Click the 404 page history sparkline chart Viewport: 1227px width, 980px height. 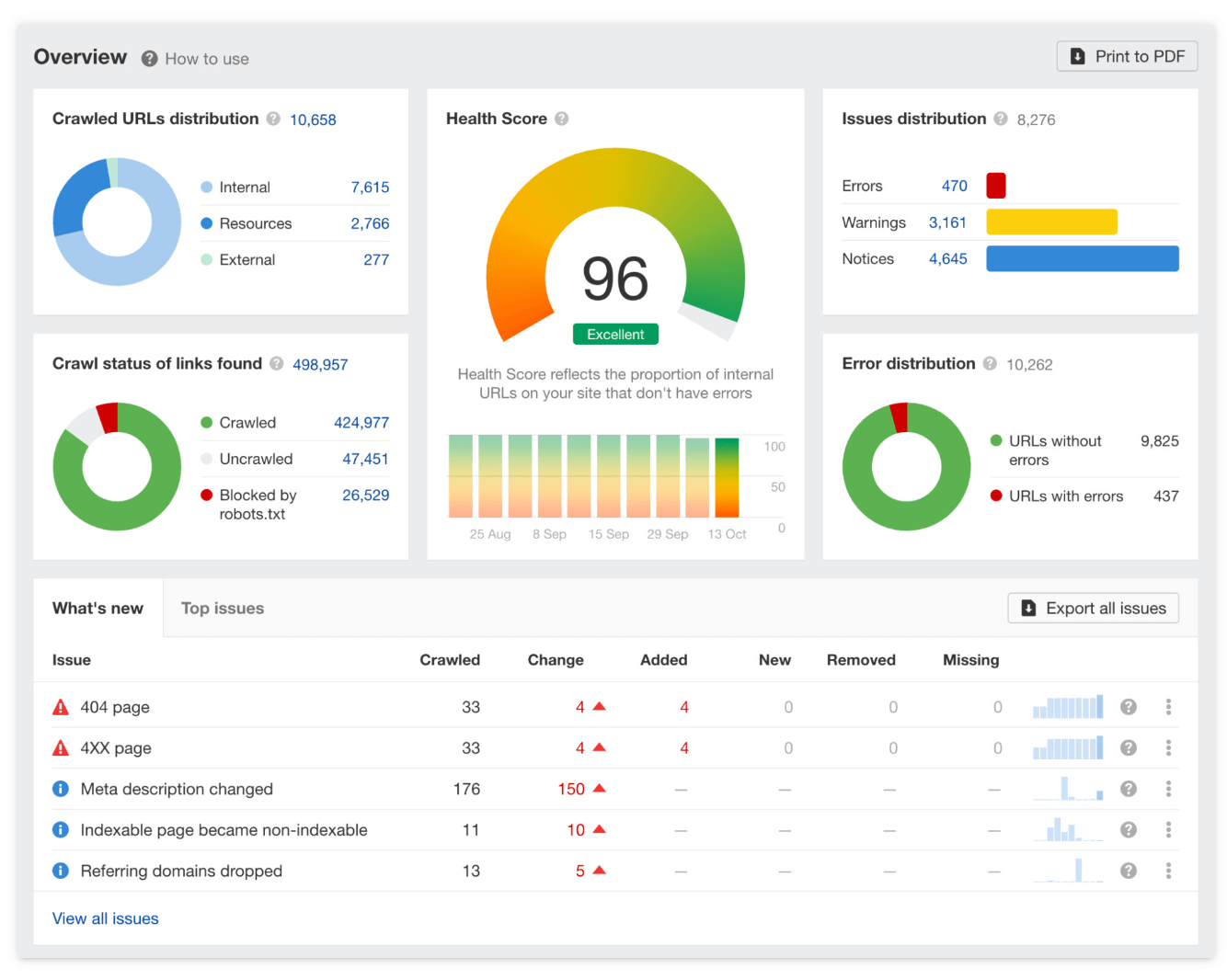[1068, 707]
